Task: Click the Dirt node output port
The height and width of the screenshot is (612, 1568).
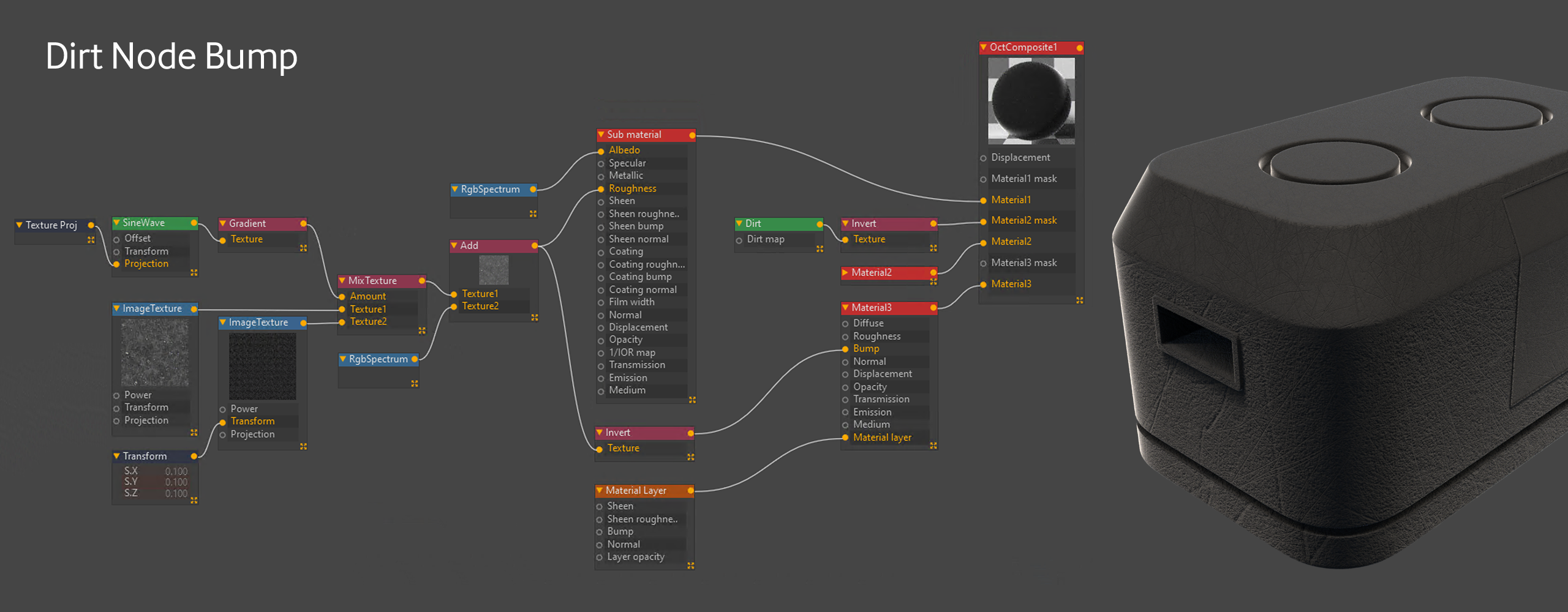Action: click(x=820, y=225)
